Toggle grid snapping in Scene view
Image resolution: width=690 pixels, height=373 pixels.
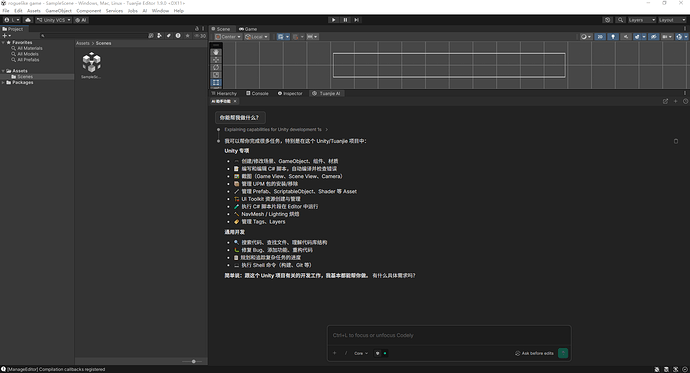click(x=296, y=37)
